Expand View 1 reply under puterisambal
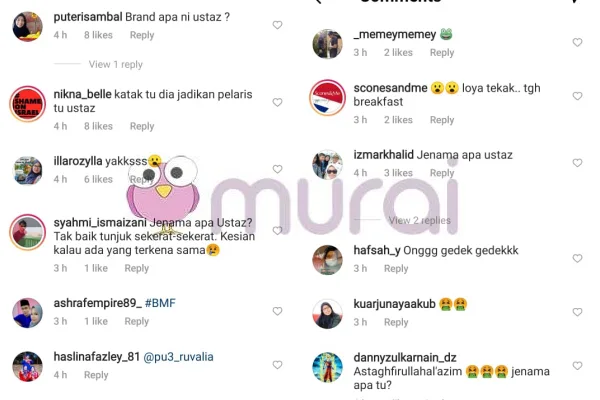This screenshot has height=400, width=600. (116, 64)
